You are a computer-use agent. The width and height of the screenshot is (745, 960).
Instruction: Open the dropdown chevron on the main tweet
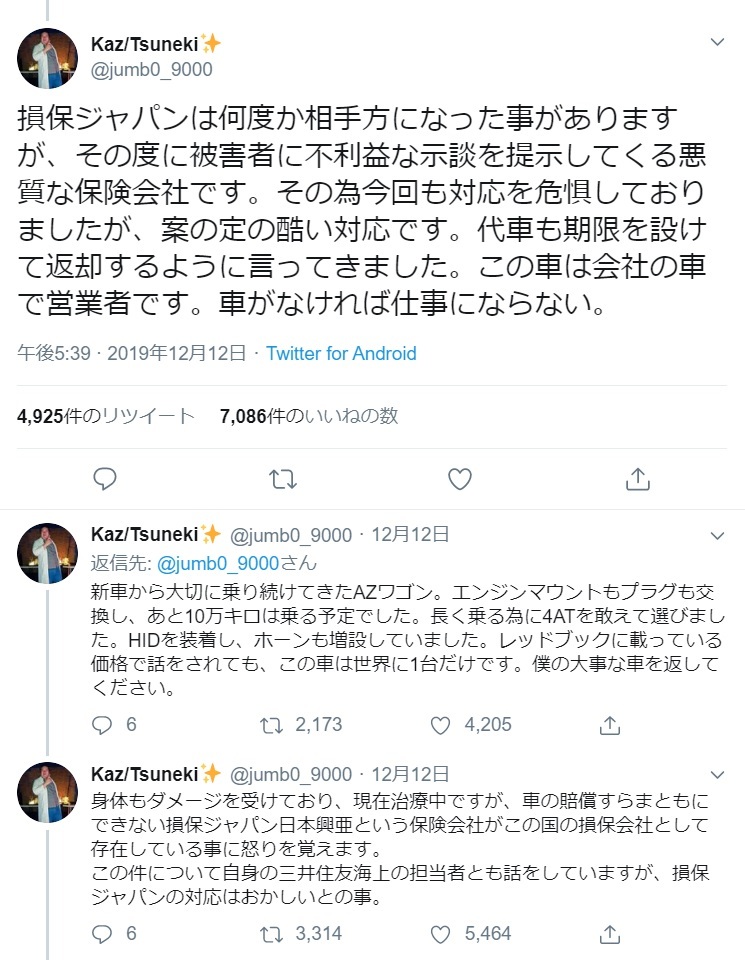[717, 43]
